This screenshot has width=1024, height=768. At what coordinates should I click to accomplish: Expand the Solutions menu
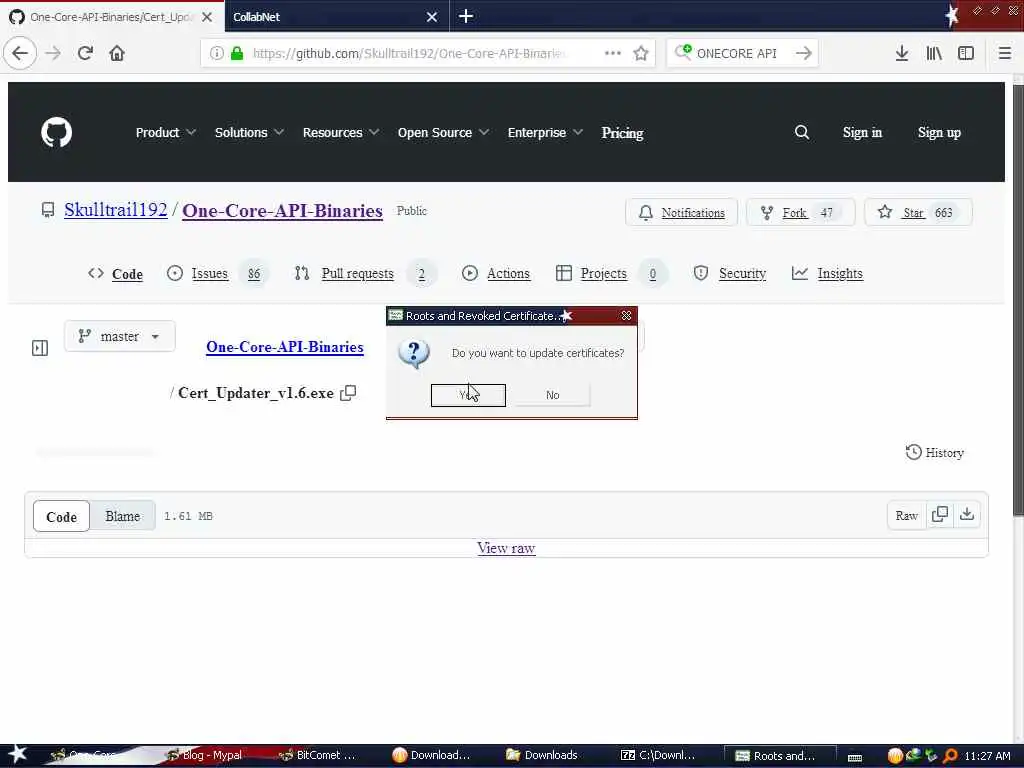point(249,133)
